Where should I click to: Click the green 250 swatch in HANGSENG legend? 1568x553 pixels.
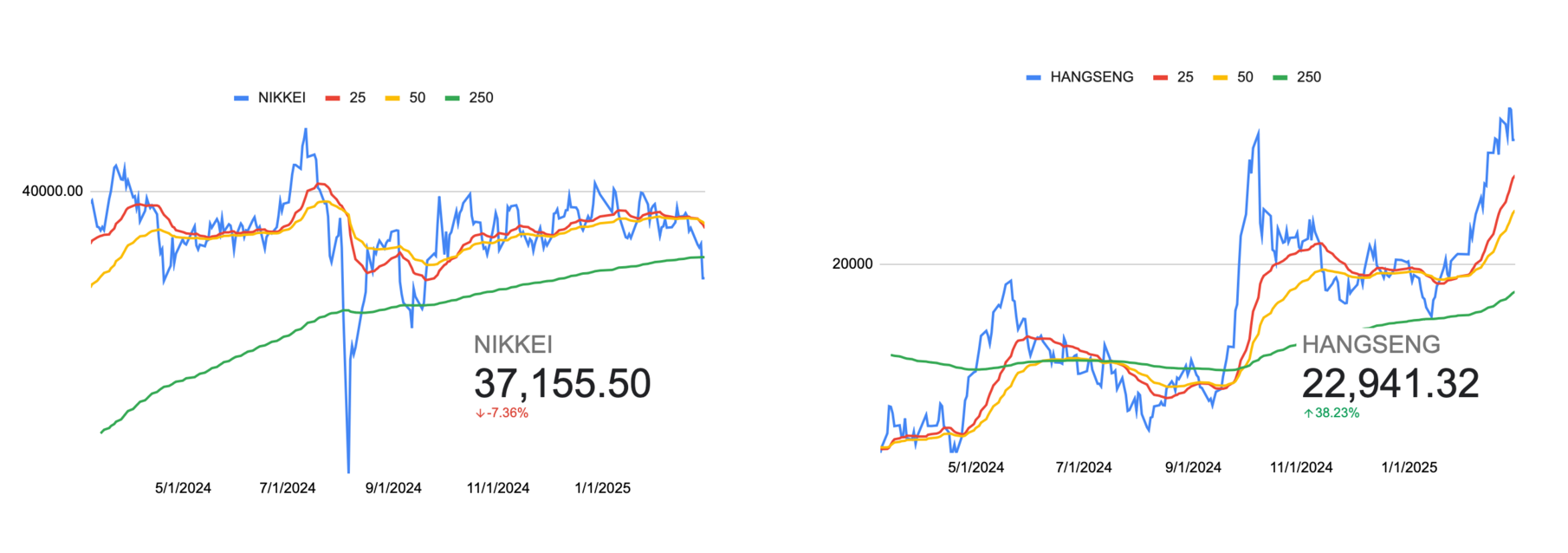1280,78
